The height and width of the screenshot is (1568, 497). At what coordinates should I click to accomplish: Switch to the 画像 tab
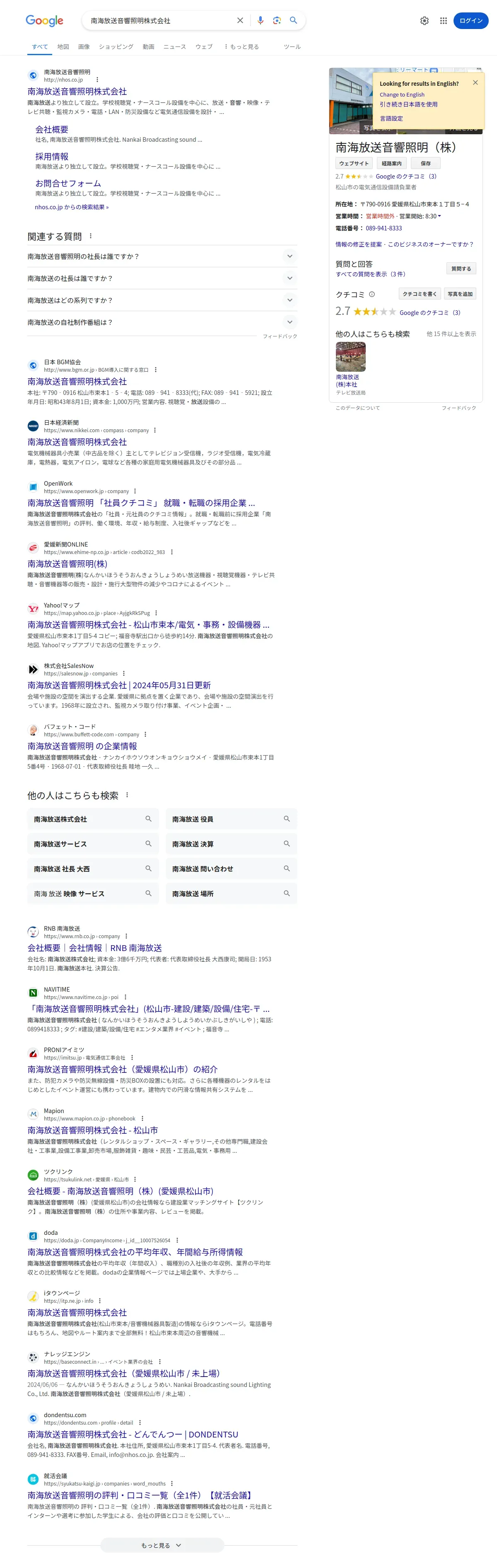point(84,47)
